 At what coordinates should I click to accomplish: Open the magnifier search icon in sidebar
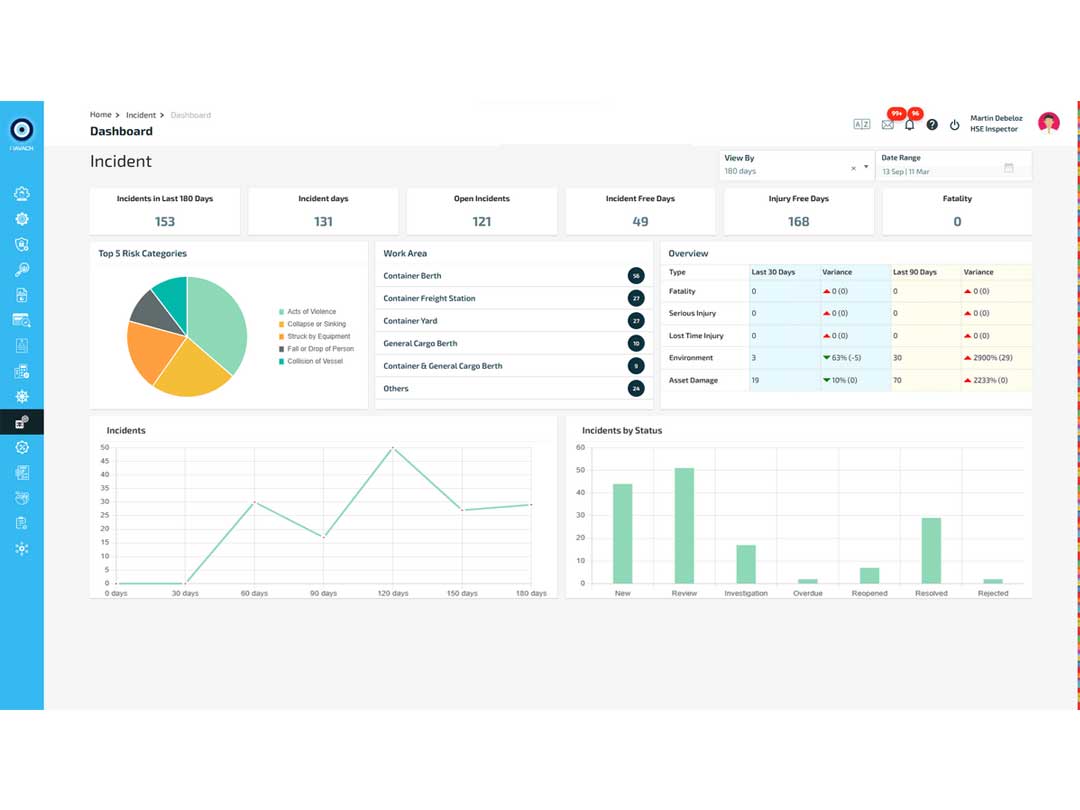(21, 269)
